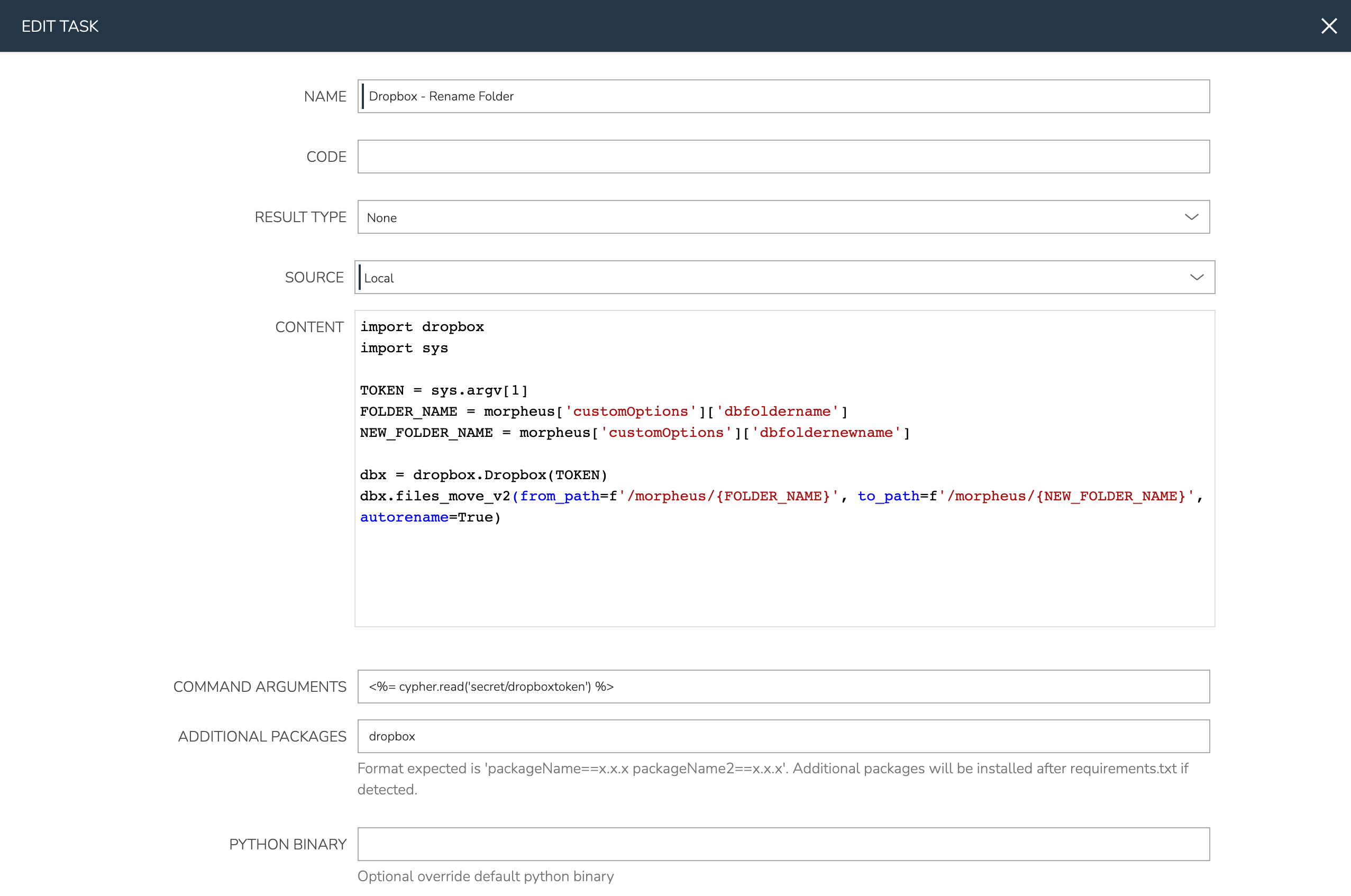
Task: Place cursor on 'import dropbox' line
Action: 422,327
